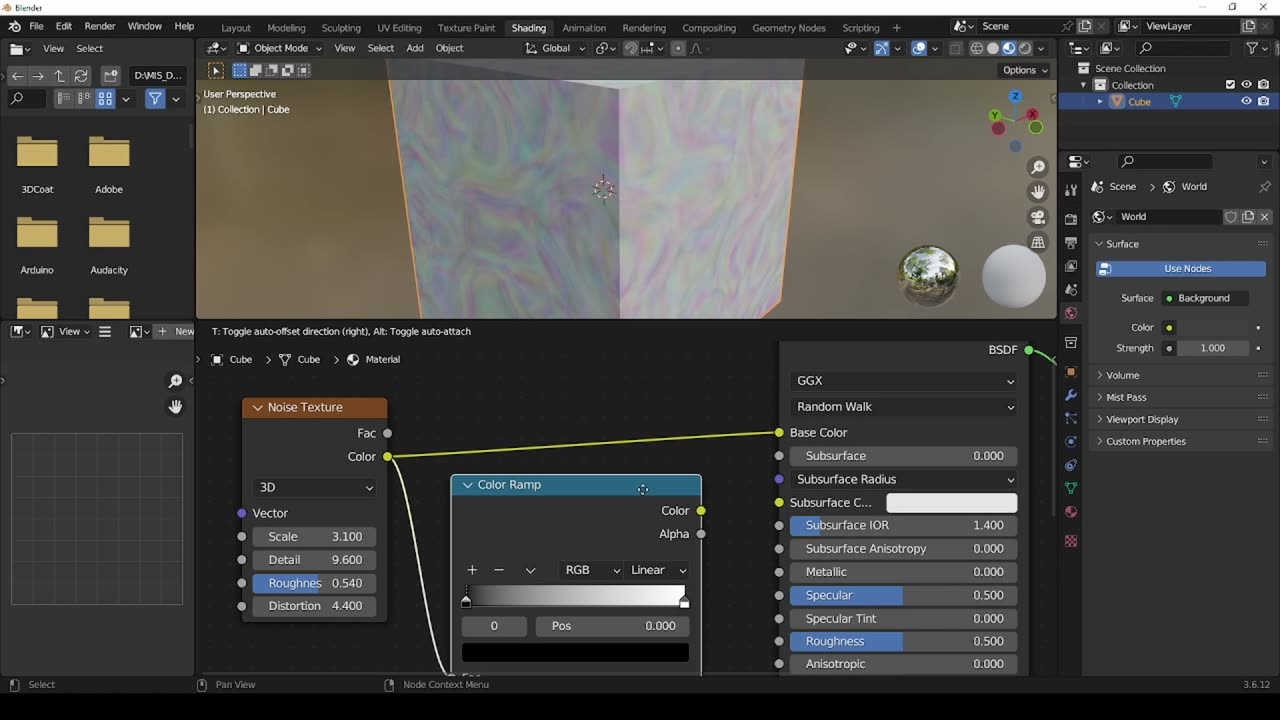Open the Render menu
Viewport: 1280px width, 720px height.
[99, 26]
